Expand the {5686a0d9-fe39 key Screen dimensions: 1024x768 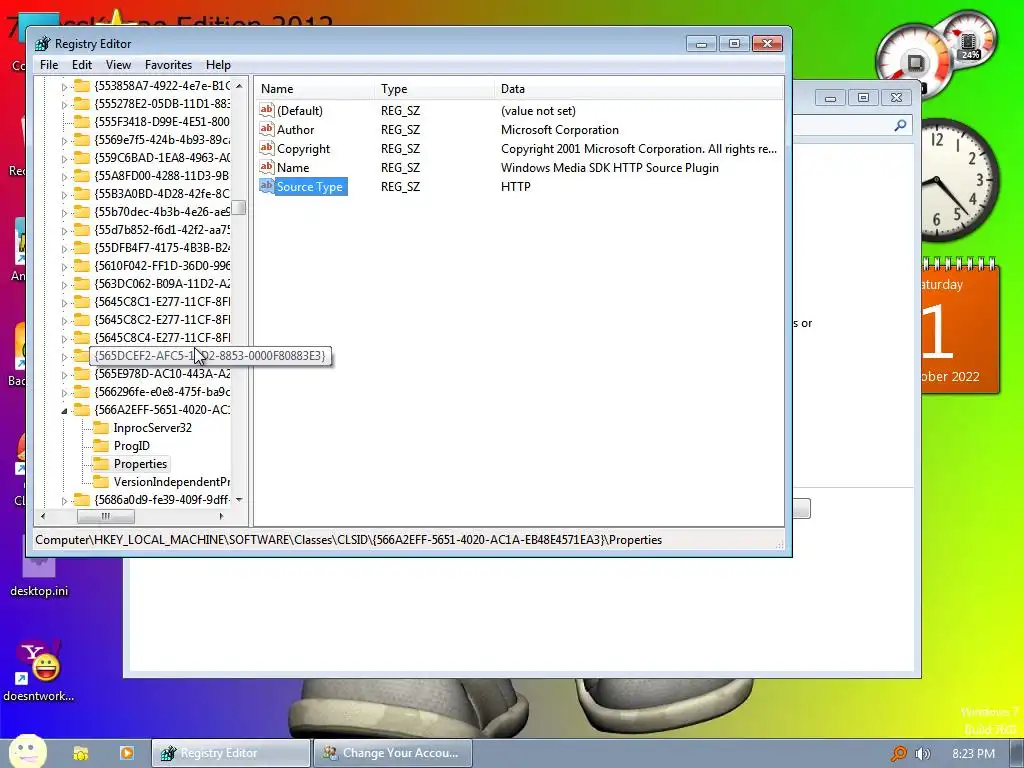64,500
